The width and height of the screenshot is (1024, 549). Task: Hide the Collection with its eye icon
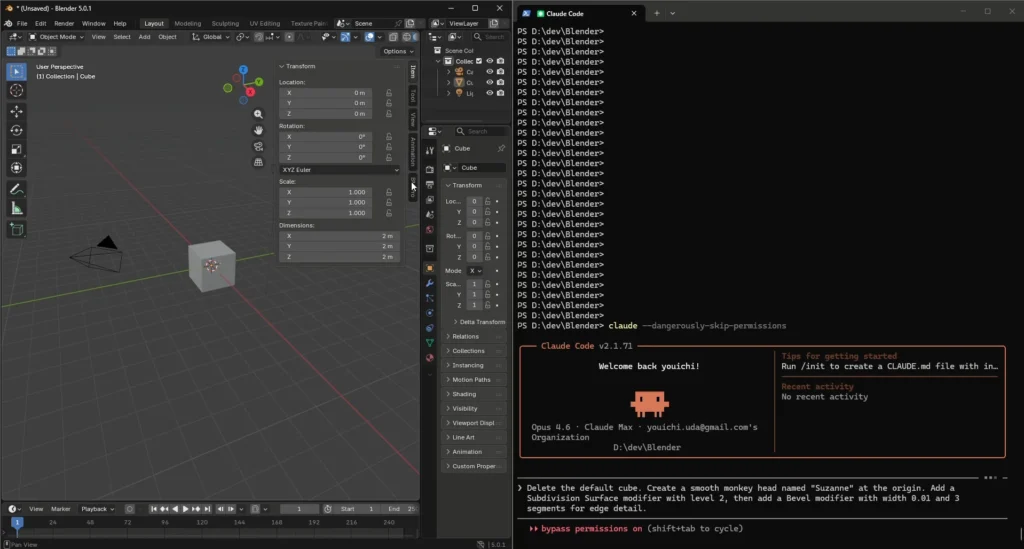489,61
